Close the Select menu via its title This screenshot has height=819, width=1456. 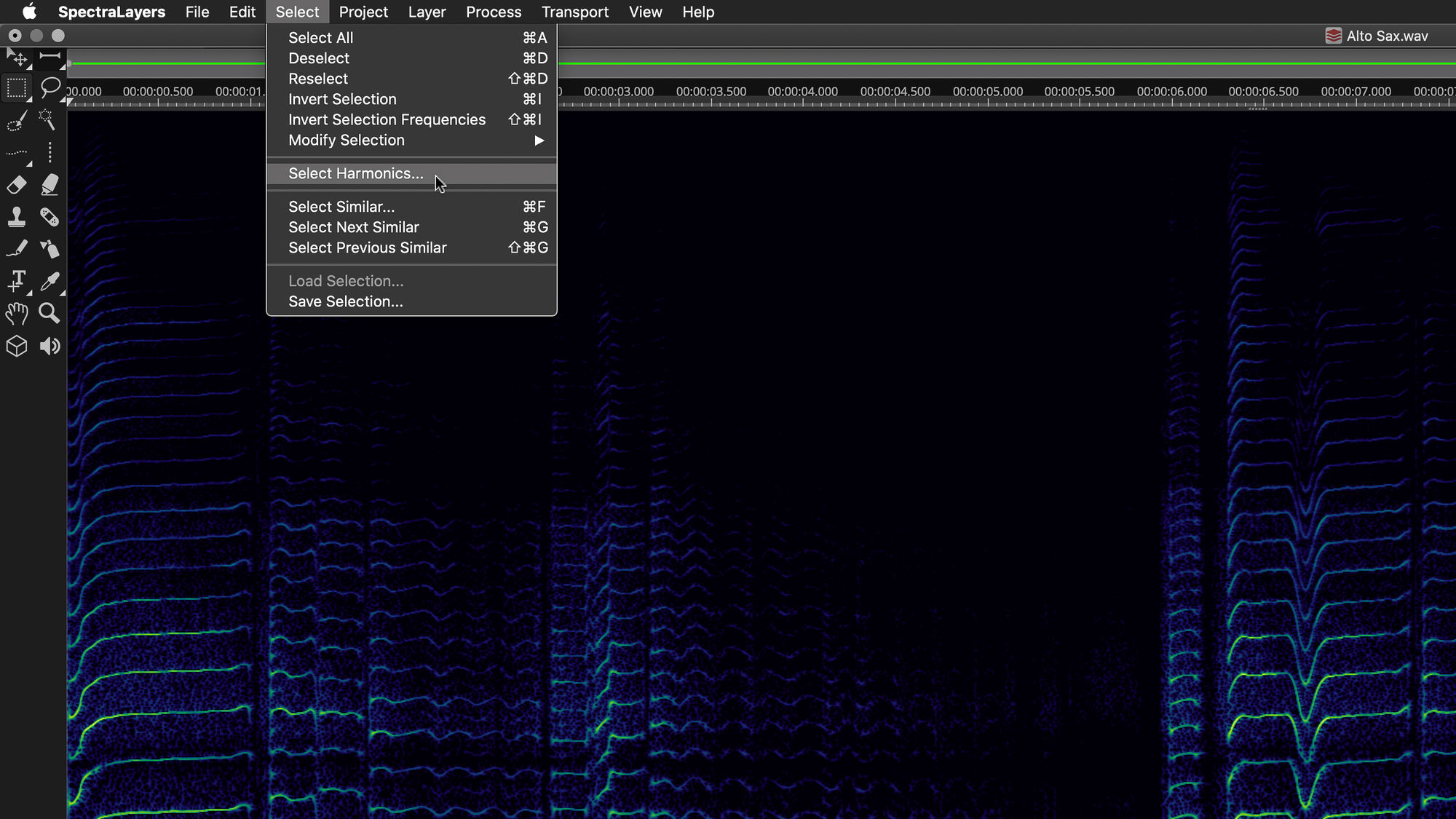tap(297, 12)
